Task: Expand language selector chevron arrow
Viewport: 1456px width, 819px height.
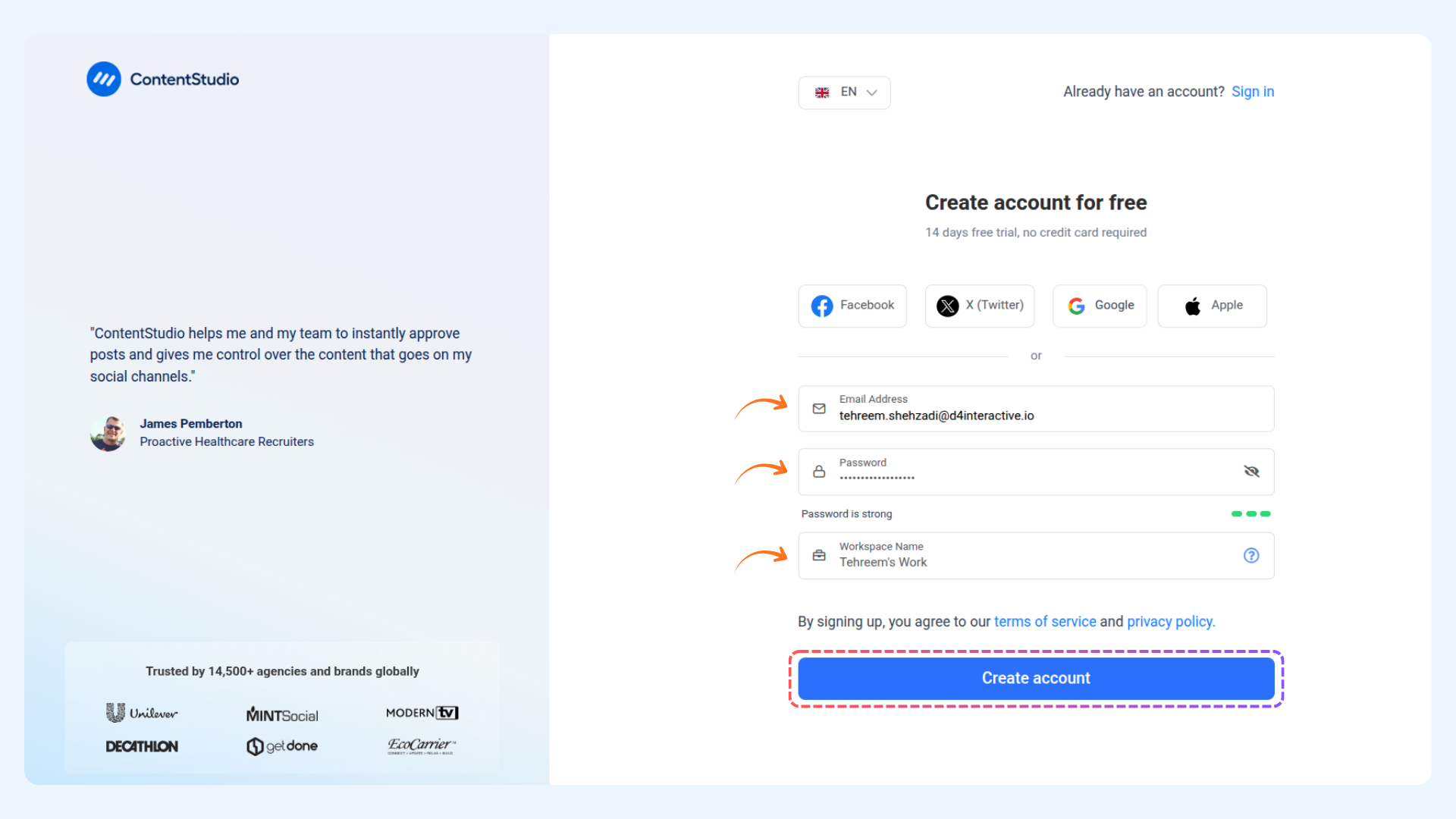Action: pyautogui.click(x=872, y=93)
